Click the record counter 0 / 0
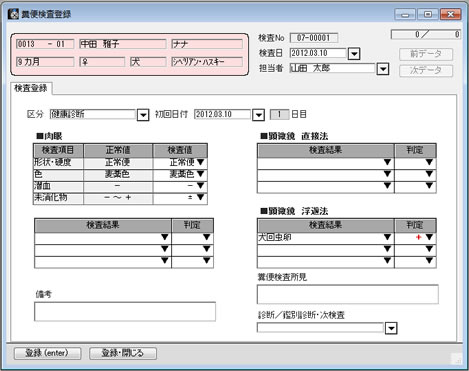This screenshot has width=469, height=371. [x=426, y=34]
